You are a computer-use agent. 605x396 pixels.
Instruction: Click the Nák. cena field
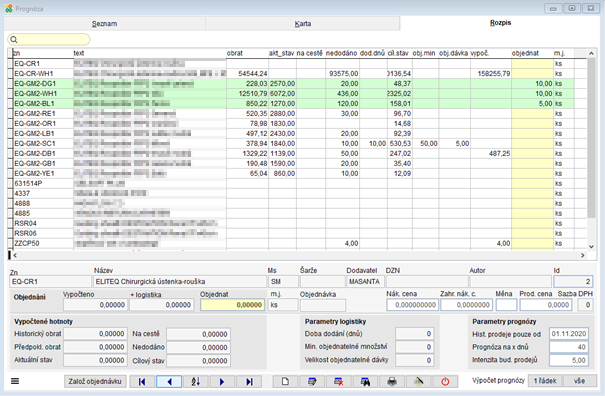tap(412, 305)
